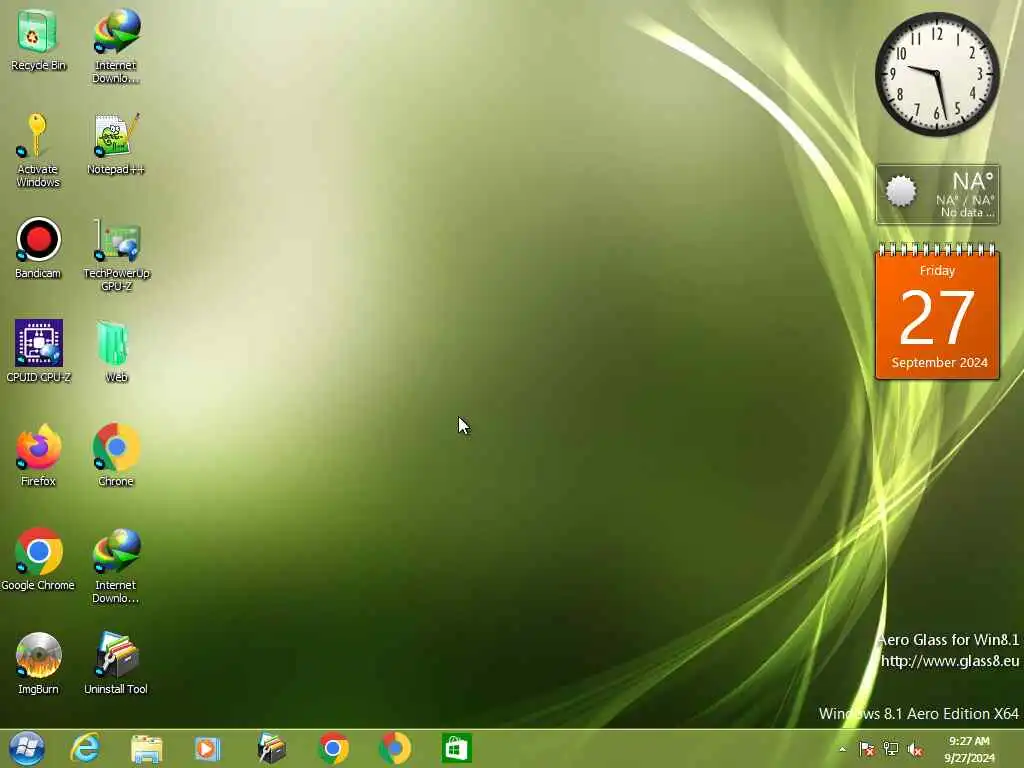Launch the ImgBurn desktop icon
This screenshot has width=1024, height=768.
pos(38,663)
